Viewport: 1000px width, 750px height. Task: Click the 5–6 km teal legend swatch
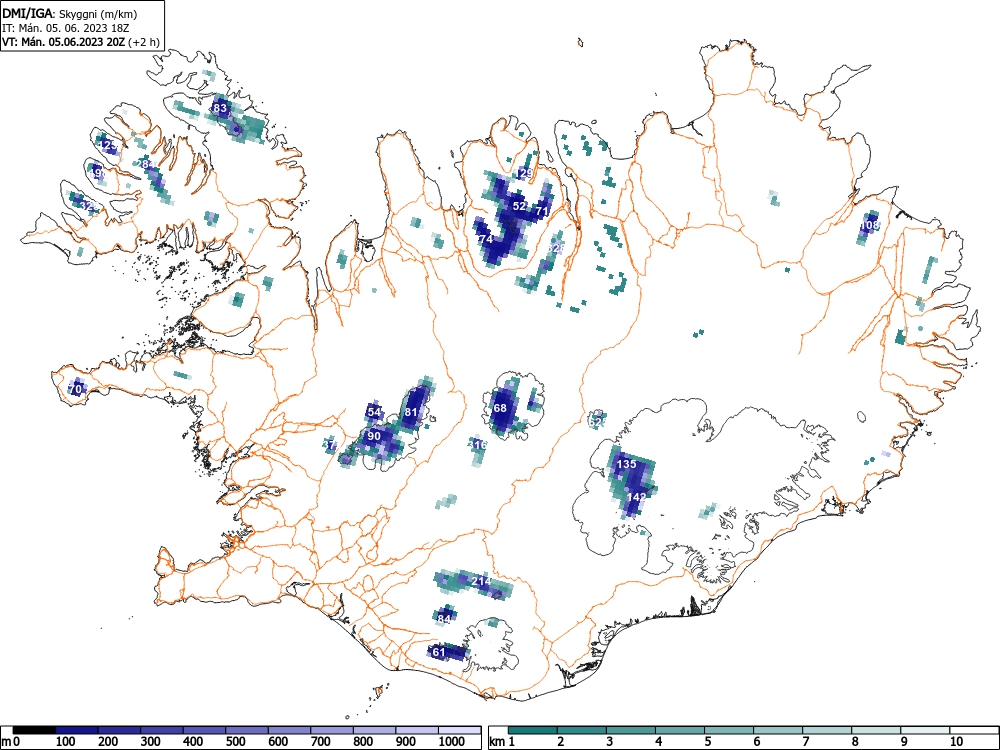click(x=728, y=731)
